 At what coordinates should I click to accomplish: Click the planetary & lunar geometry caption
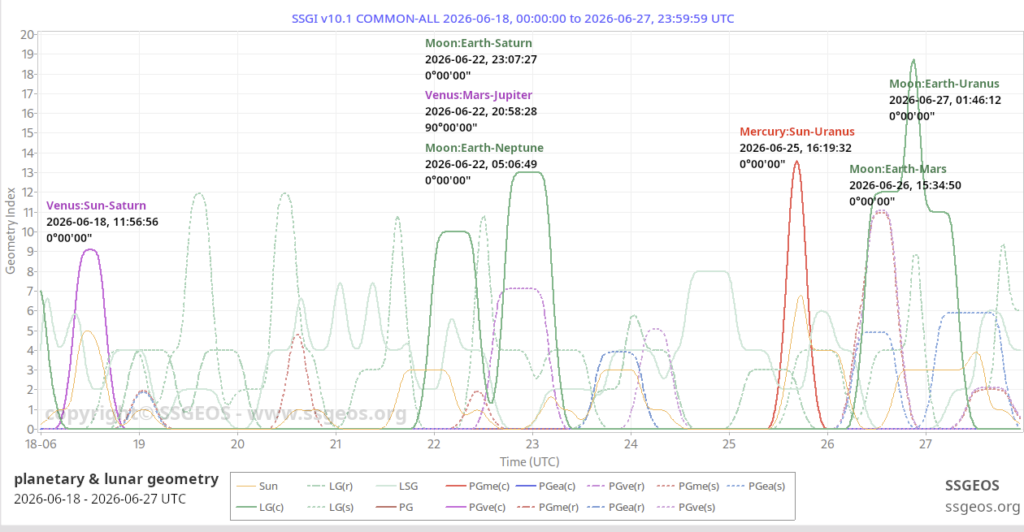coord(116,479)
